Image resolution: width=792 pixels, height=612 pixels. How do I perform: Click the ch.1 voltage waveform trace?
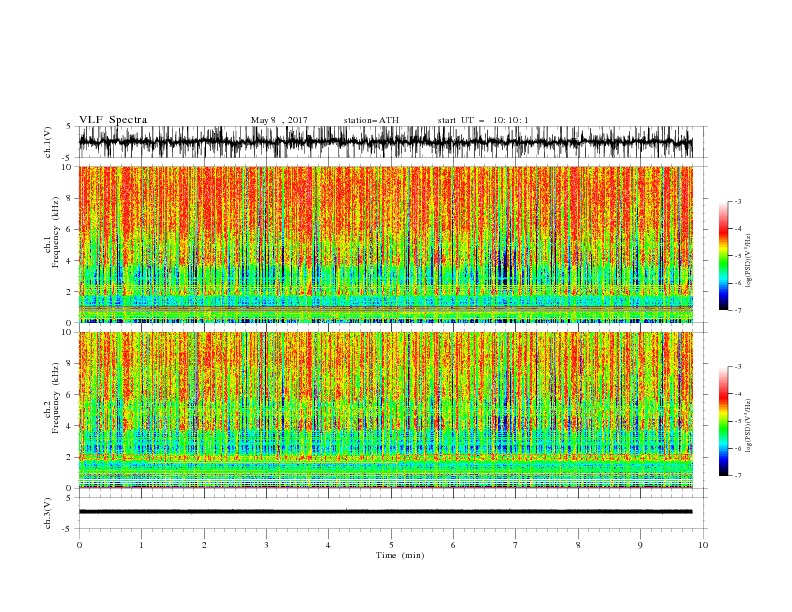(x=385, y=142)
